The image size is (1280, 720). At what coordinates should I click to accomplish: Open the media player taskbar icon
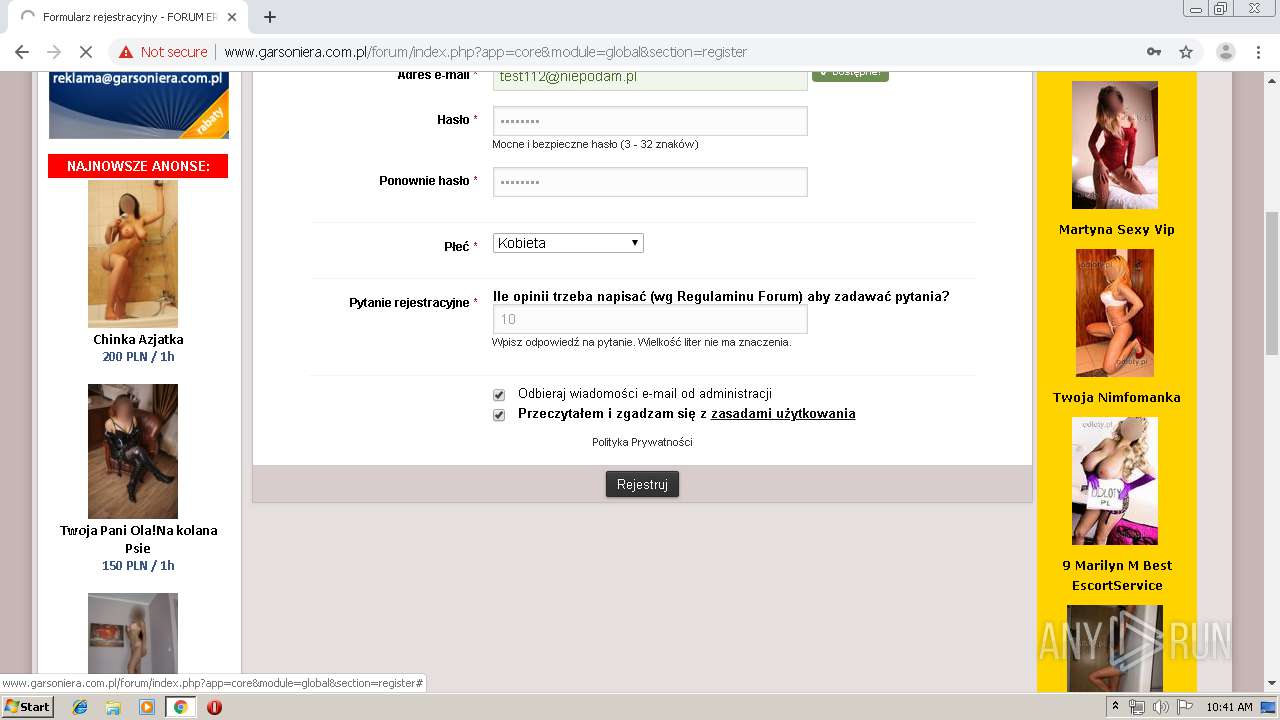(x=147, y=707)
